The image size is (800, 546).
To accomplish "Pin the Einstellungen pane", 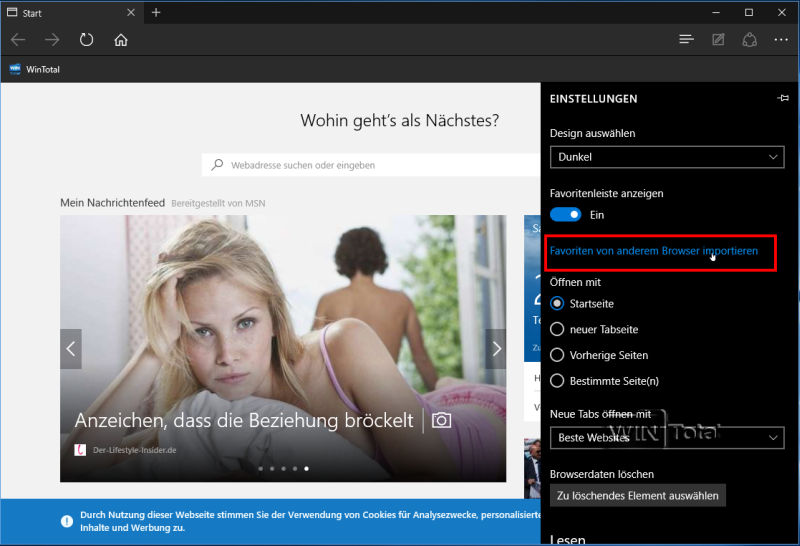I will click(x=783, y=98).
